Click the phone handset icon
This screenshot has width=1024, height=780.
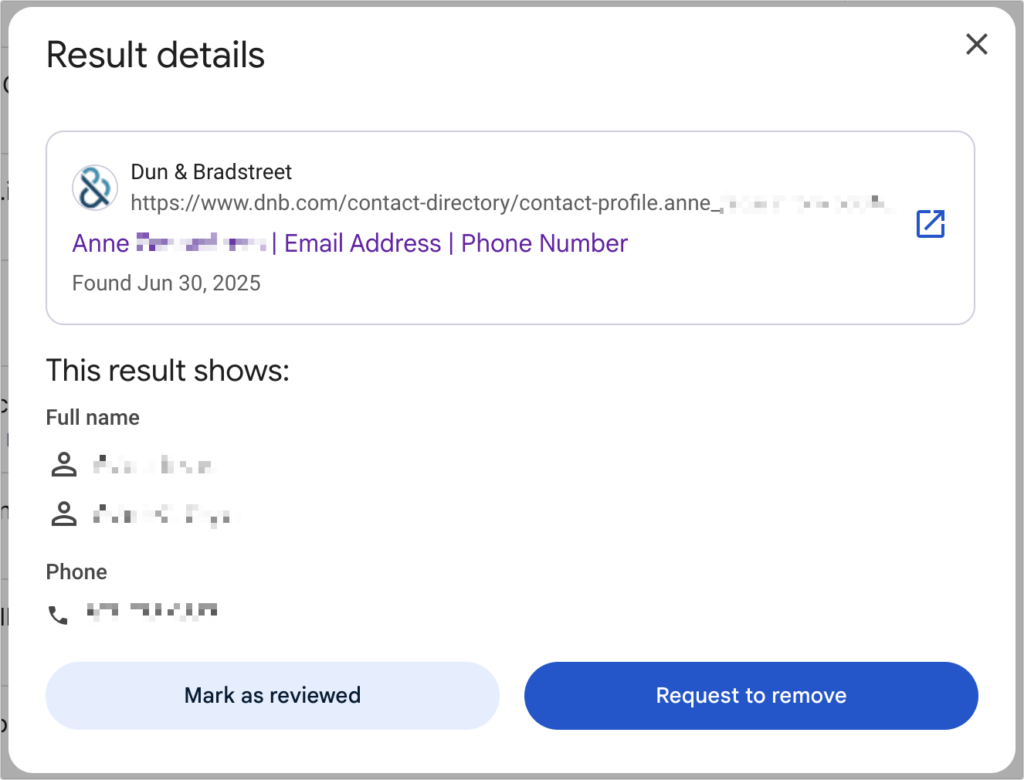click(x=58, y=615)
